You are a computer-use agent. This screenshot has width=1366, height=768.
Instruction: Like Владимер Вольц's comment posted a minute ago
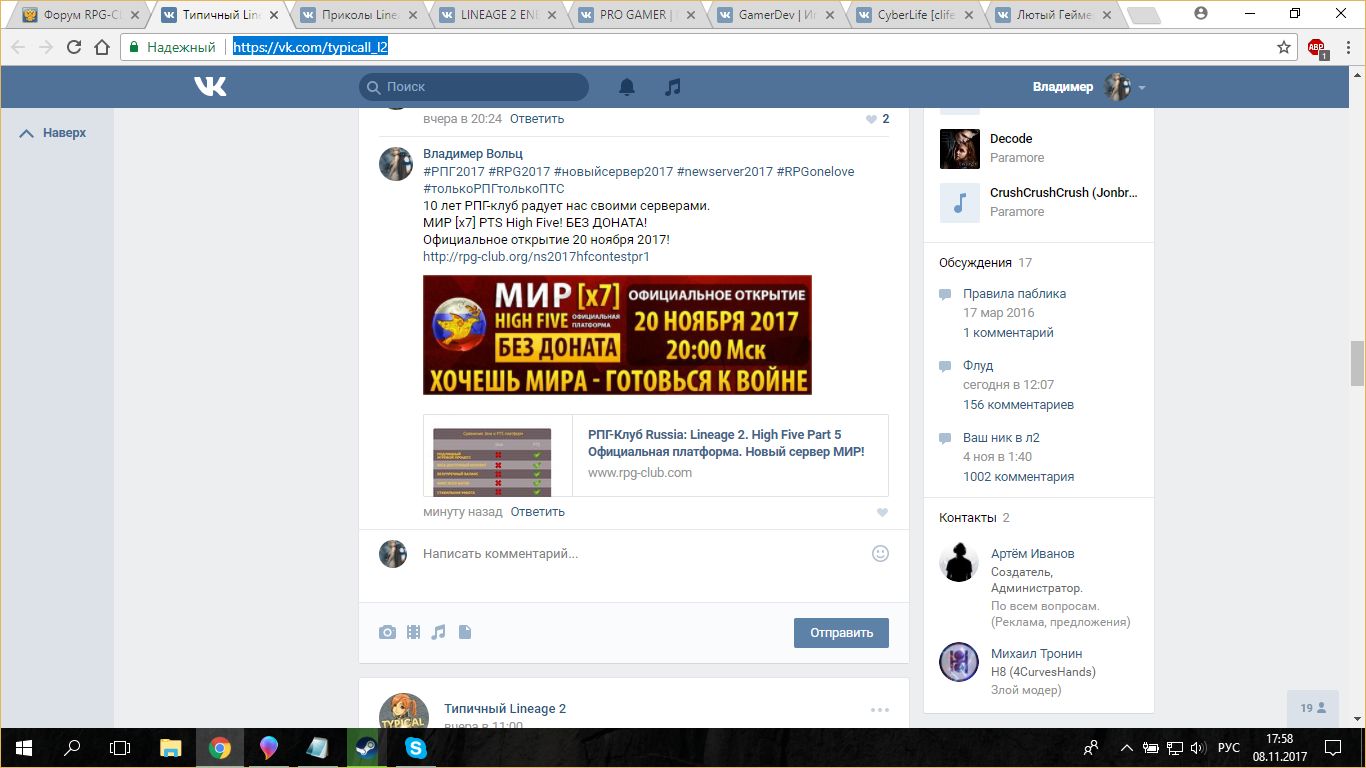882,512
